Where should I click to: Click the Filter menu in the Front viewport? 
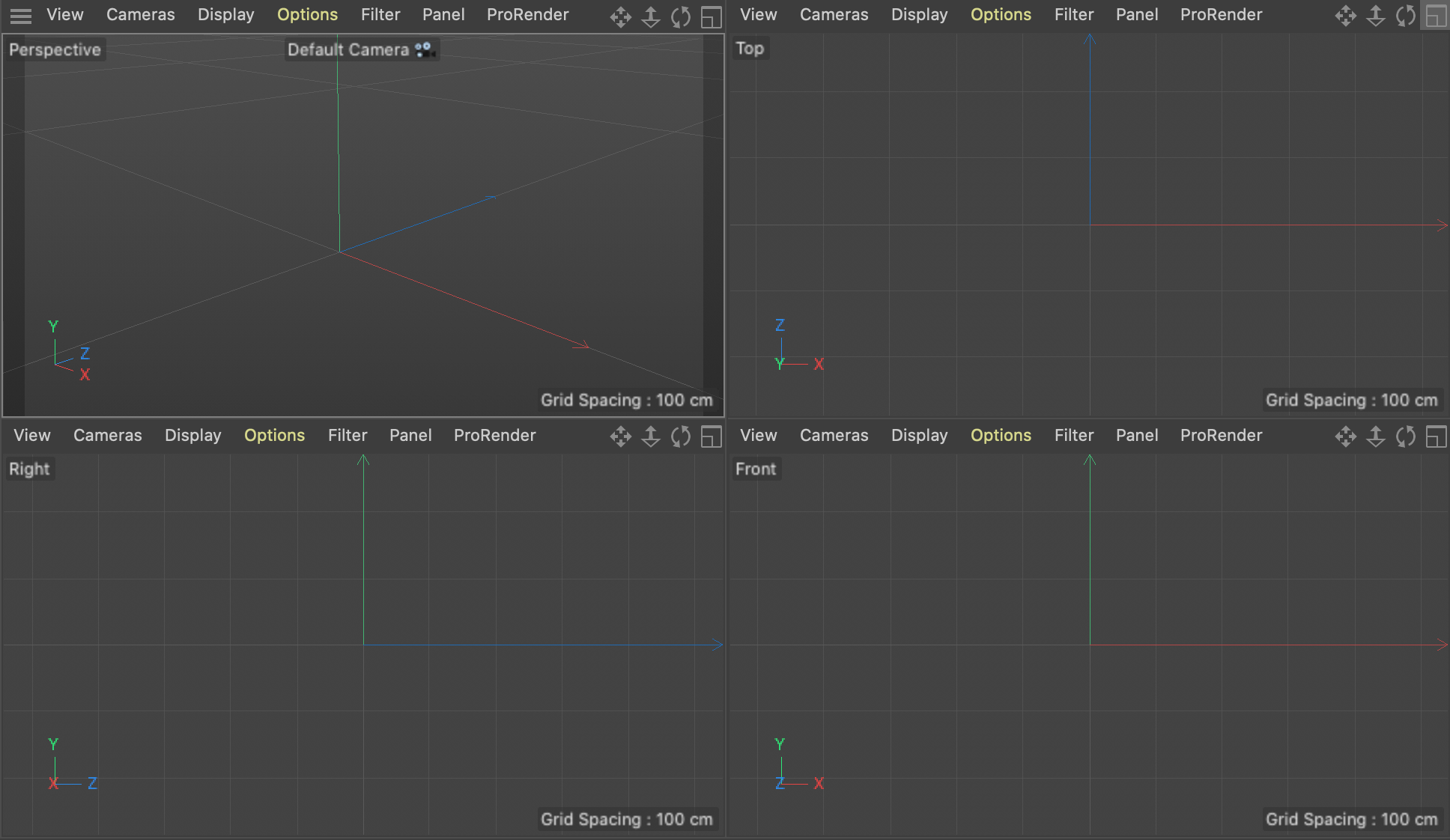click(1073, 436)
